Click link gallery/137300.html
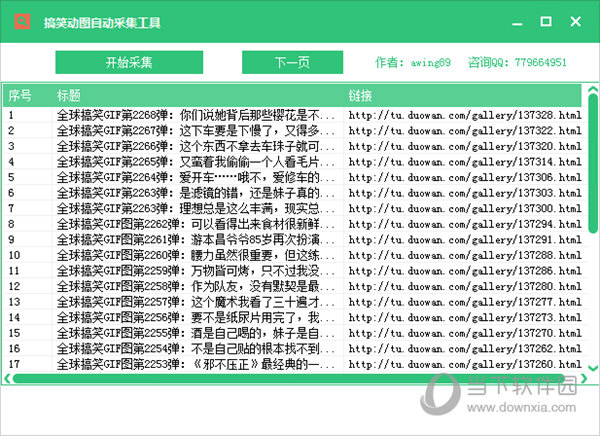 [465, 209]
